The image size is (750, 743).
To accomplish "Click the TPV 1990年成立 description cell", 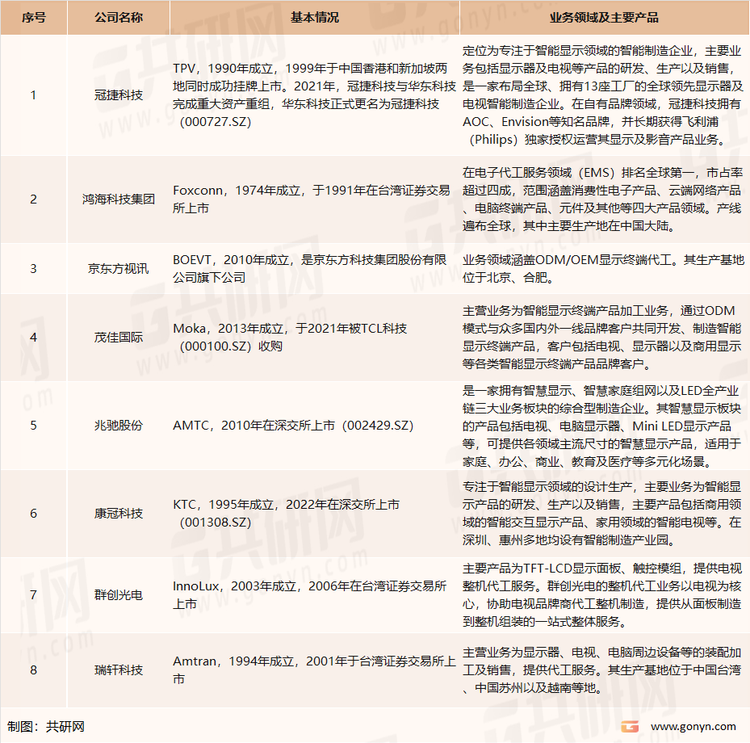I will tap(314, 95).
